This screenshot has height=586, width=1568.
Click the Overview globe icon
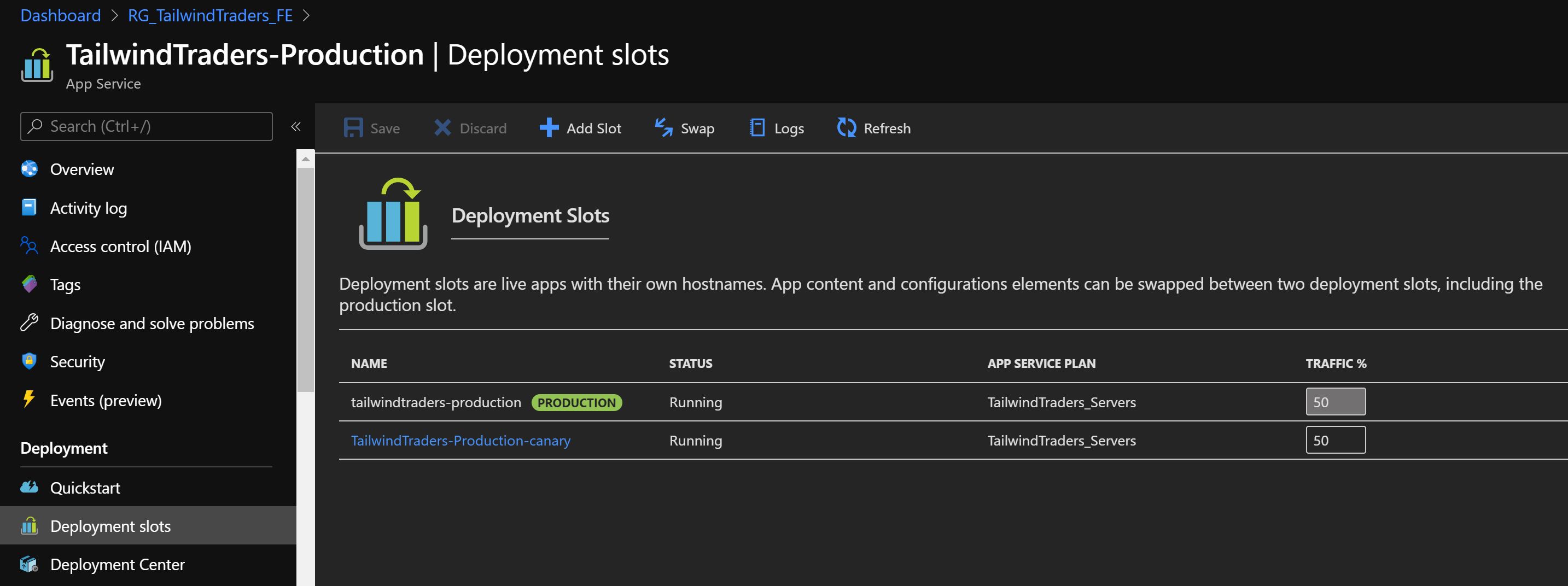pyautogui.click(x=29, y=168)
